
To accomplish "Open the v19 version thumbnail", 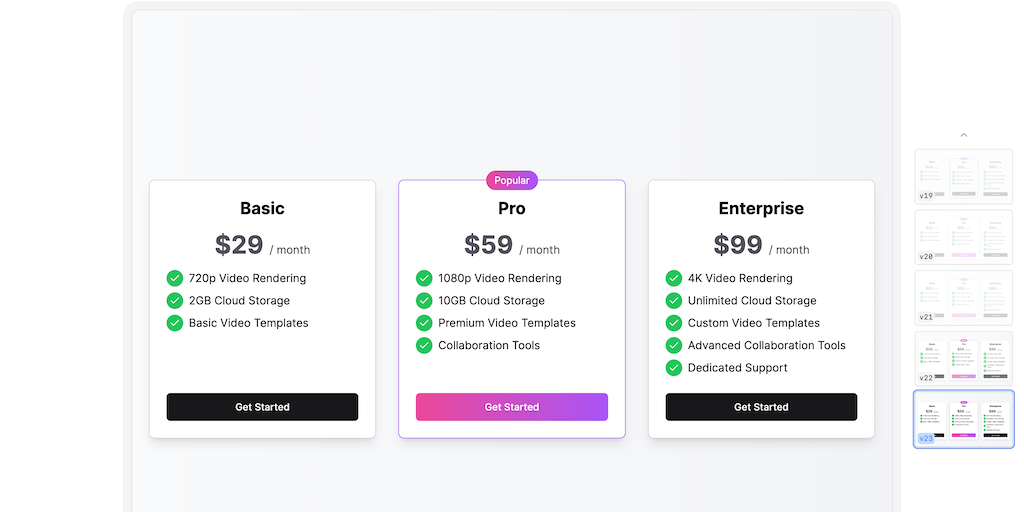I will [963, 177].
